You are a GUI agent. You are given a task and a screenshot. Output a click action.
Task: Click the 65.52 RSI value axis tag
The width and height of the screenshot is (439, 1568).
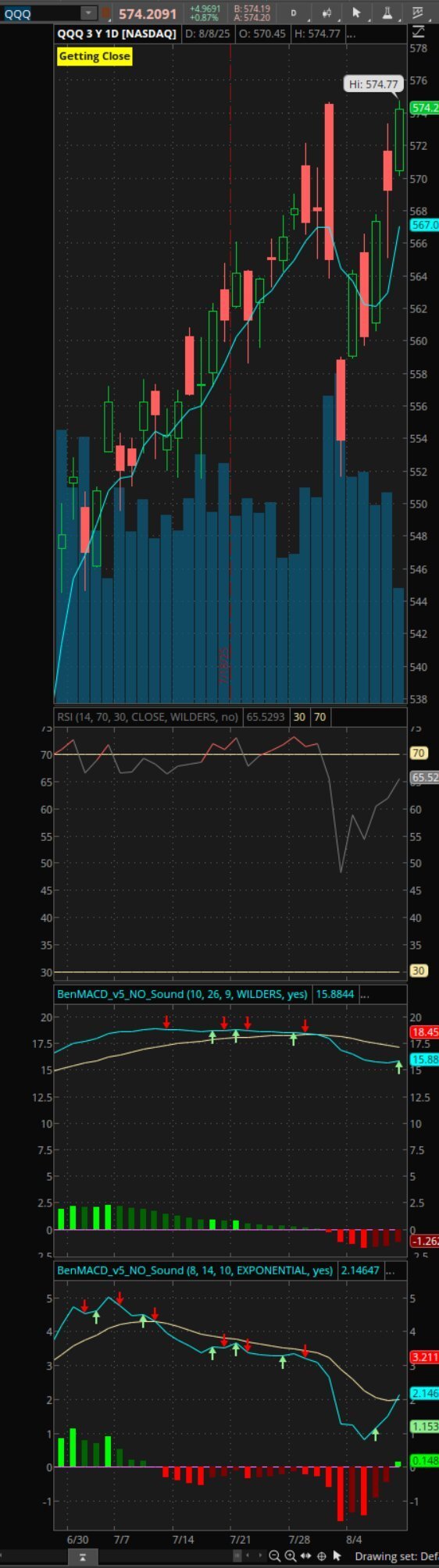[x=425, y=778]
